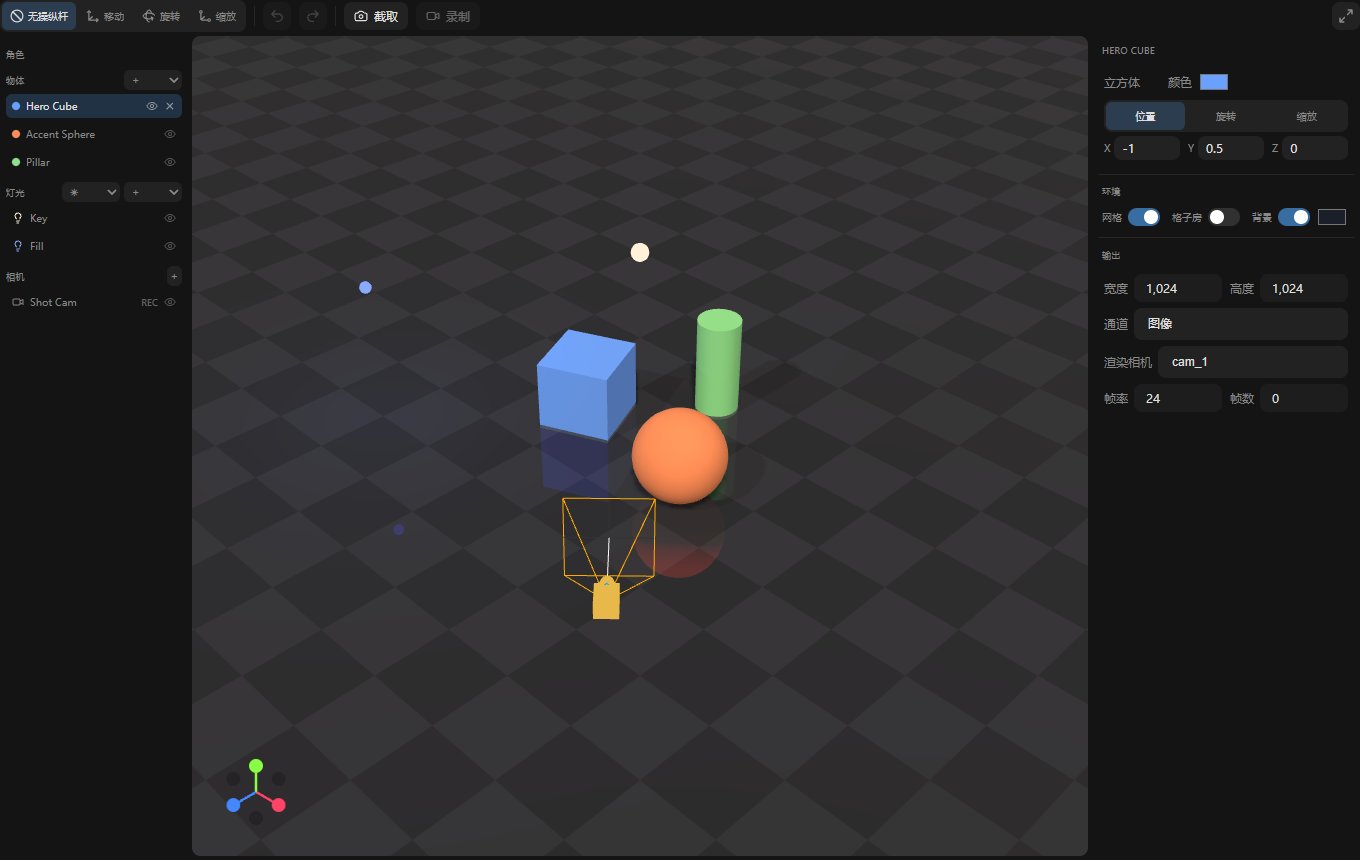1360x860 pixels.
Task: Click the blue Z axis gizmo handle
Action: click(x=233, y=805)
